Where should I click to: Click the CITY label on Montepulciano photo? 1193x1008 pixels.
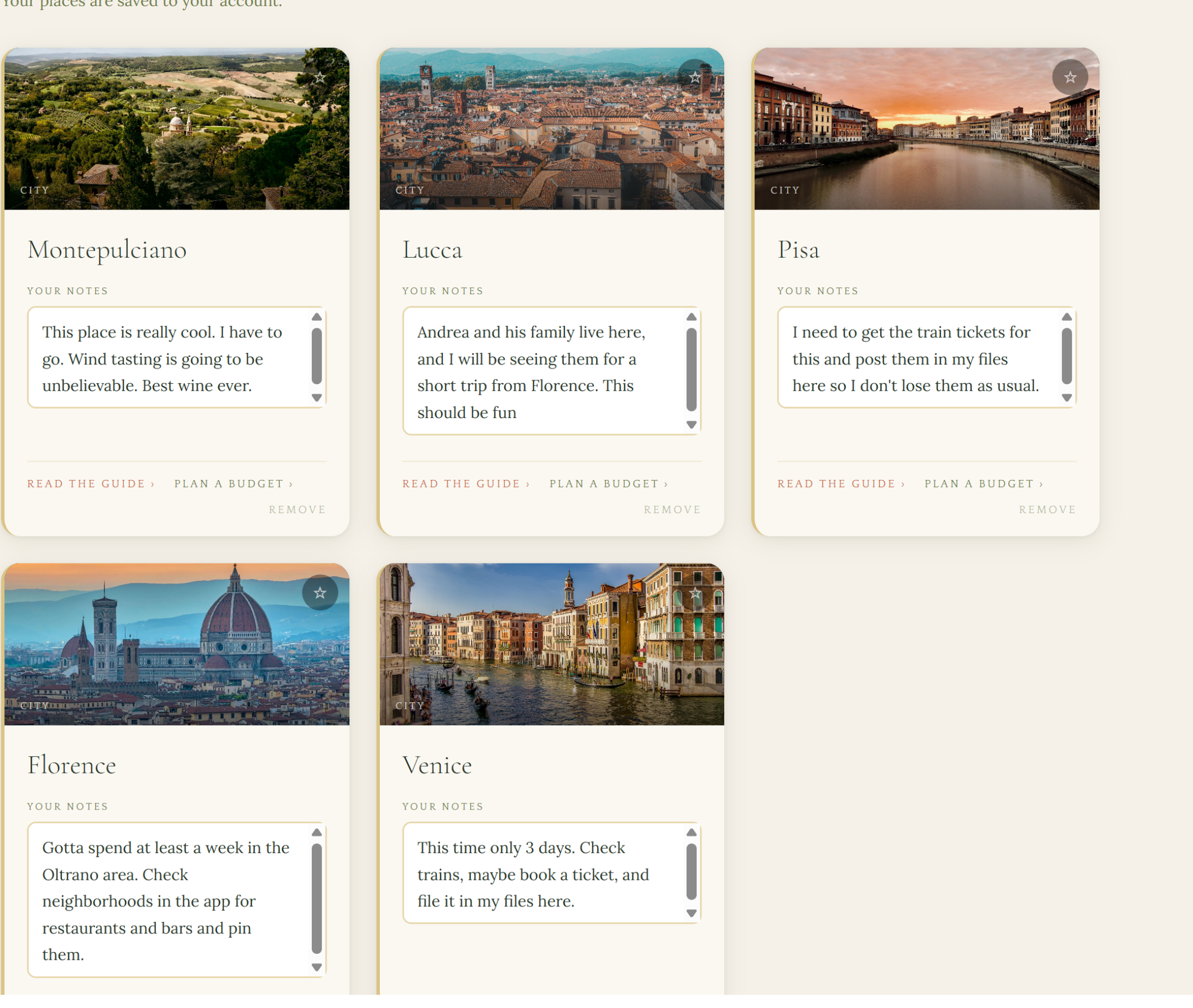click(x=35, y=190)
